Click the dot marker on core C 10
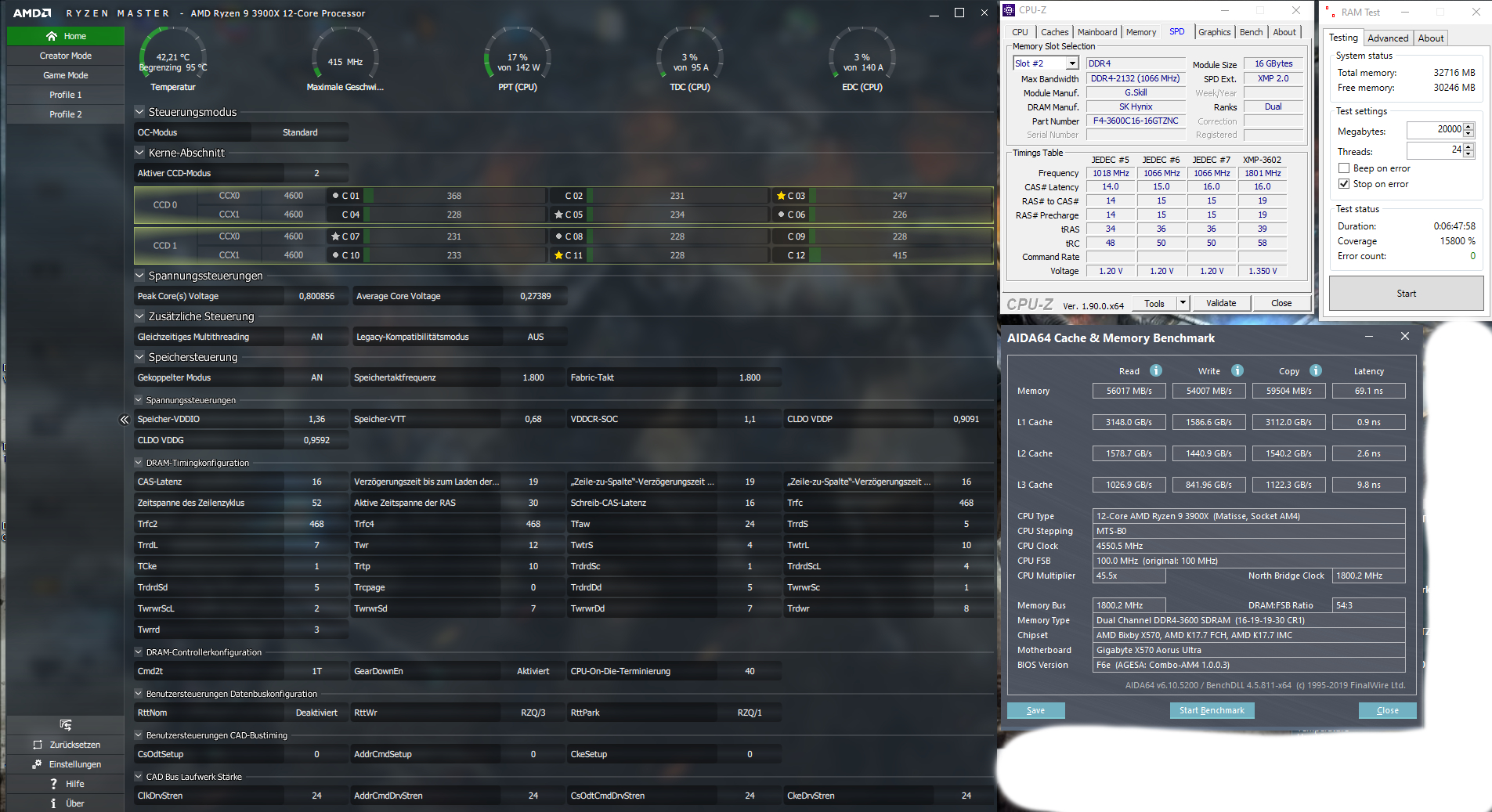This screenshot has width=1492, height=812. (335, 255)
